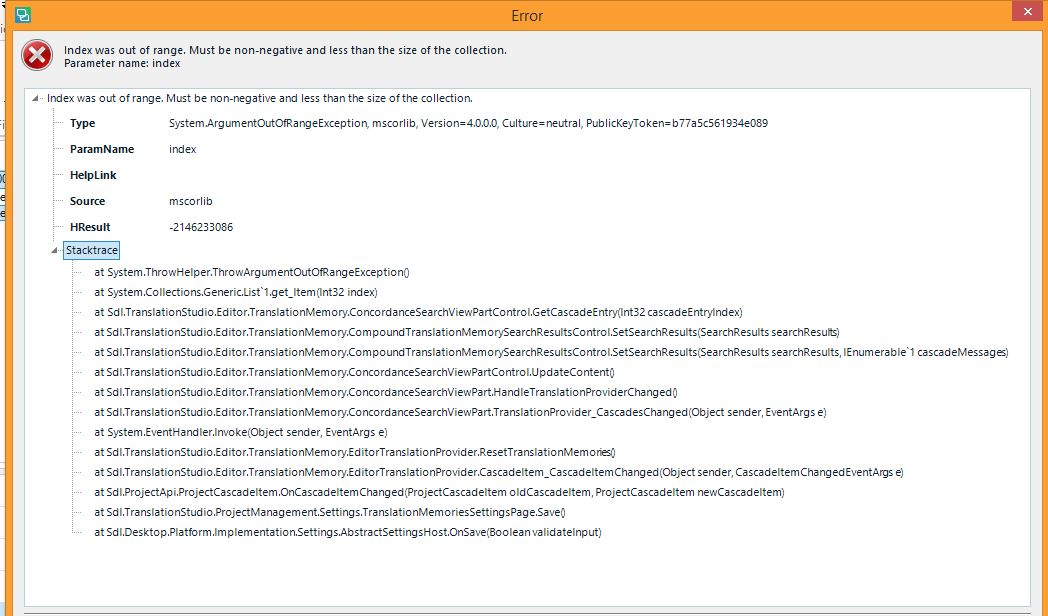
Task: Select the Stacktrace tree item
Action: tap(92, 251)
